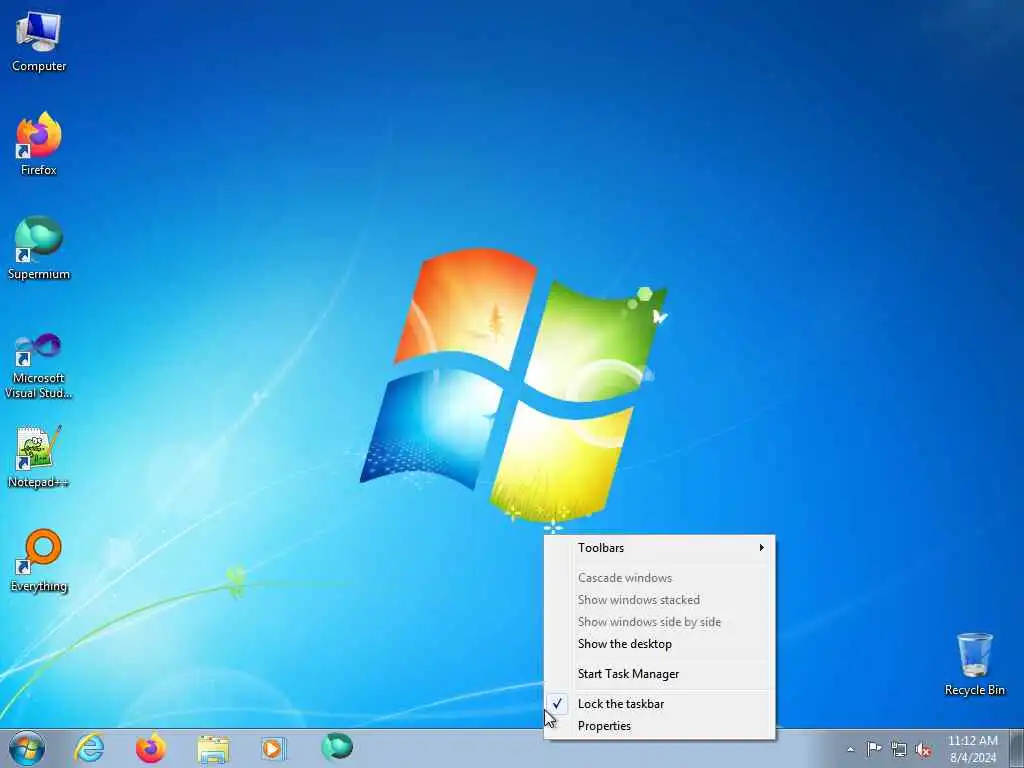1024x768 pixels.
Task: Open the clock showing 11:12 AM
Action: pos(972,749)
